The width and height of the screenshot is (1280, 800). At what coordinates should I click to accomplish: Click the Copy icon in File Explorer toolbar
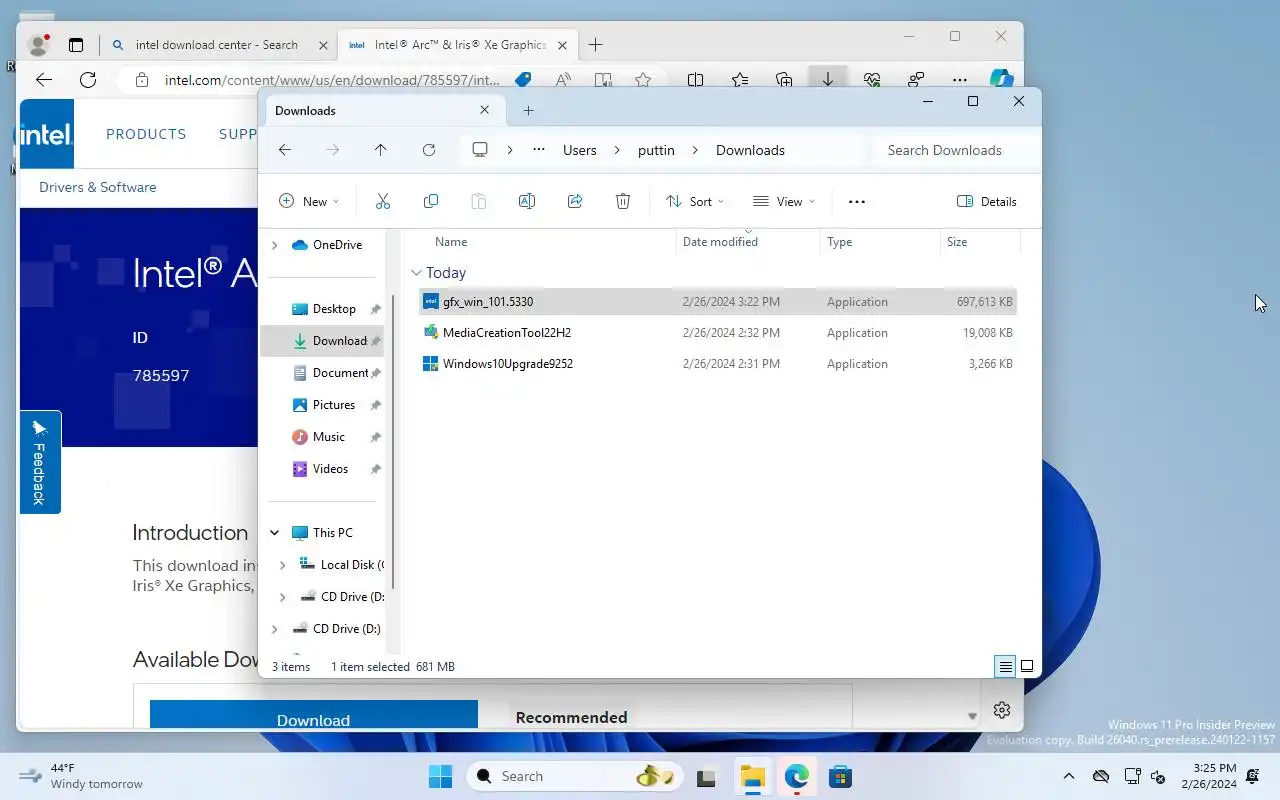tap(431, 201)
